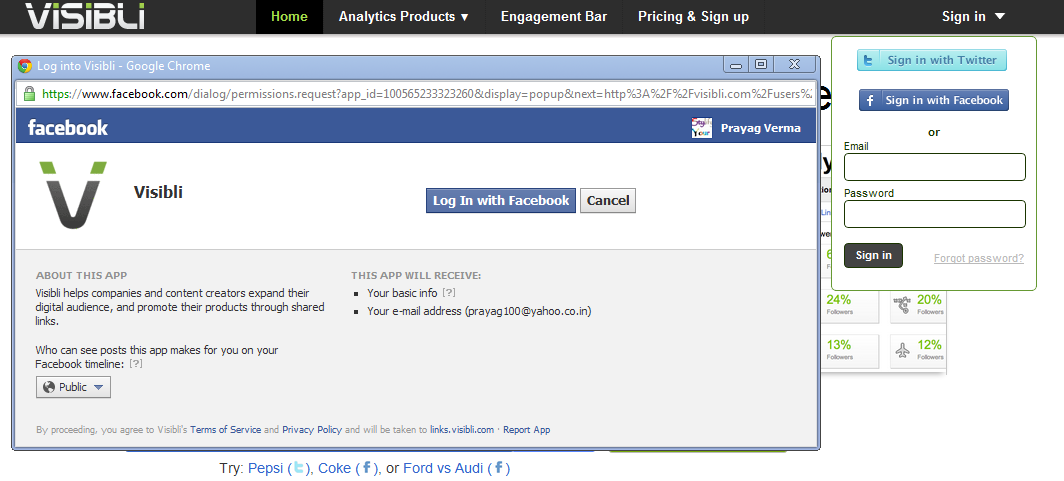Click the Report App link
This screenshot has width=1064, height=481.
click(527, 429)
